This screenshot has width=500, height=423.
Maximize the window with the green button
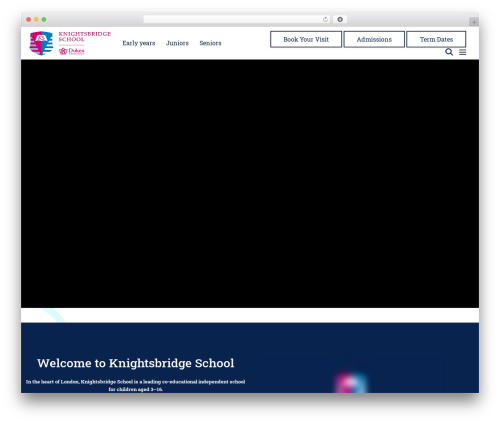44,20
